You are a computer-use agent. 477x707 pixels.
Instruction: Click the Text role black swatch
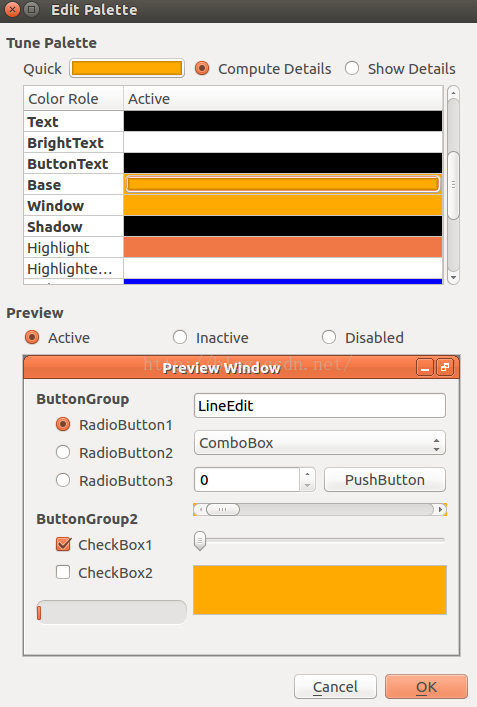(x=283, y=121)
